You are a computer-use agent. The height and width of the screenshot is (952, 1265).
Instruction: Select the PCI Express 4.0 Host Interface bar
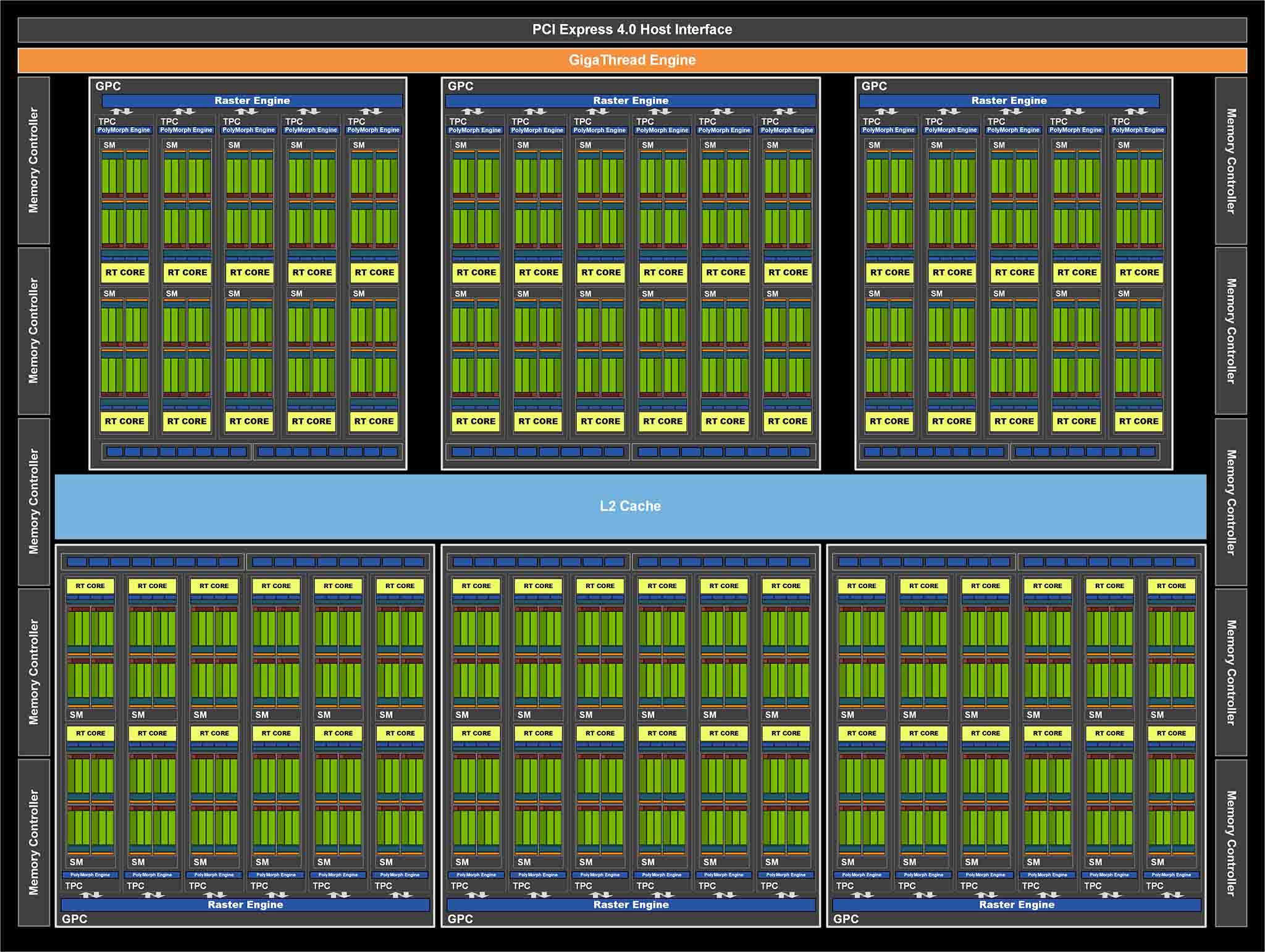pyautogui.click(x=632, y=28)
